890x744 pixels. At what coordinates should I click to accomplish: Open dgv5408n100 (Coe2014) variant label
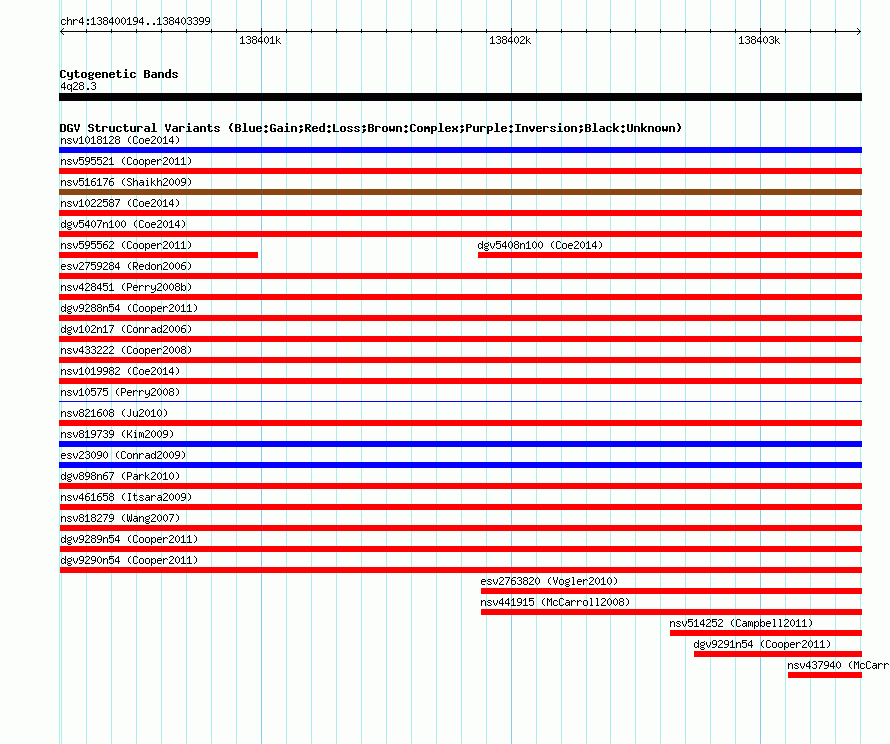pyautogui.click(x=540, y=245)
